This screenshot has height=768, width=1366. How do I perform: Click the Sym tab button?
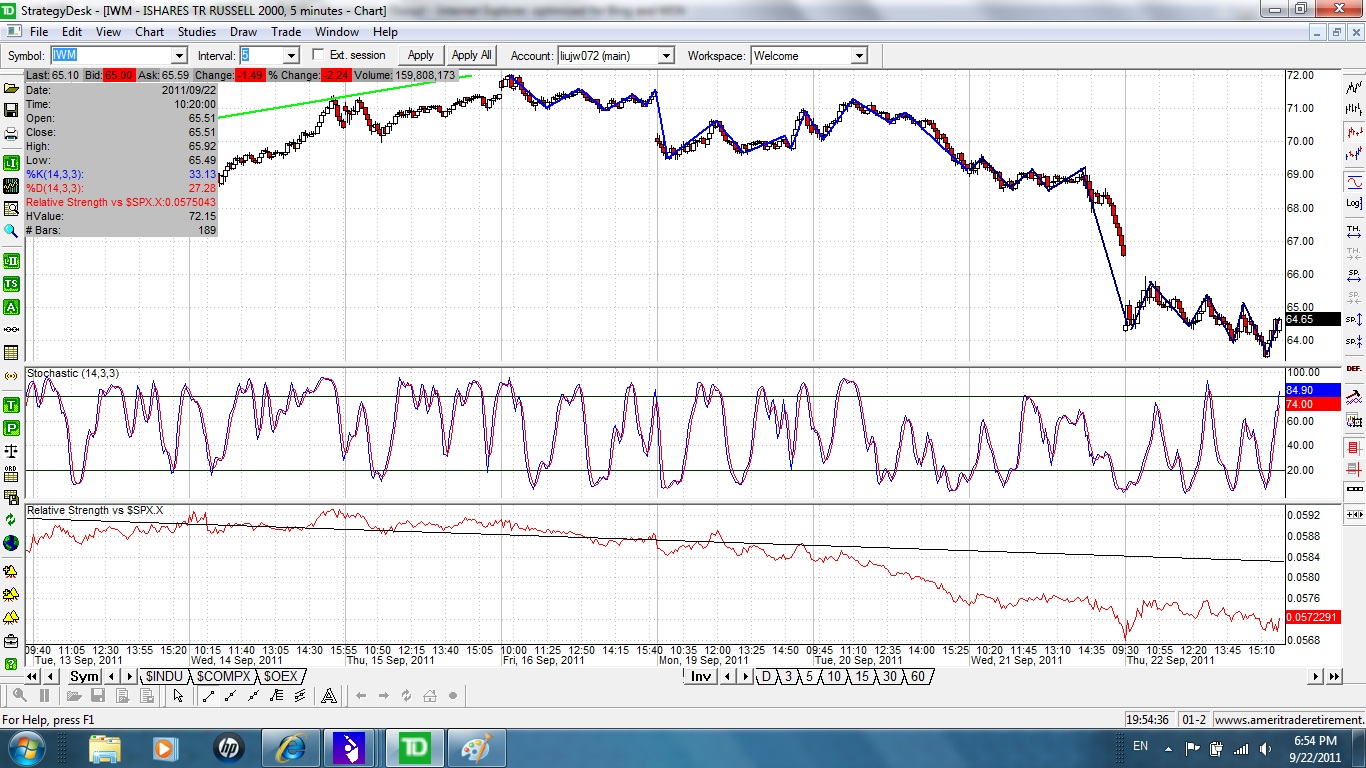tap(84, 677)
